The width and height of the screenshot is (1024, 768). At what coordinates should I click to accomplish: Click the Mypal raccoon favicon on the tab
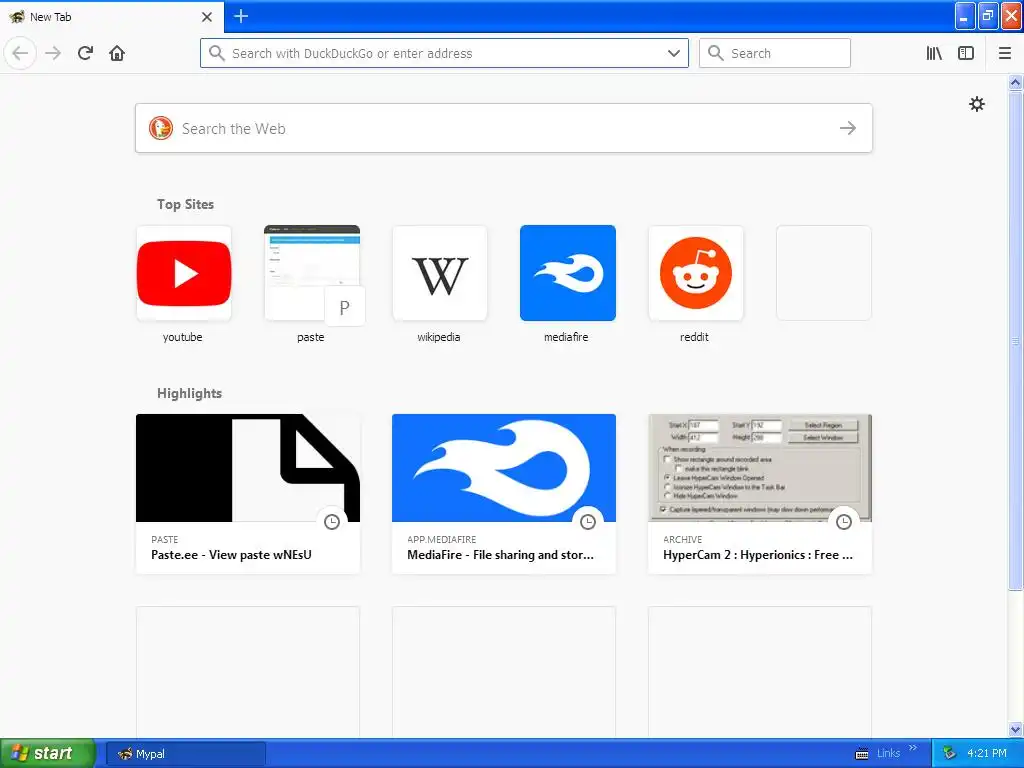click(x=17, y=17)
